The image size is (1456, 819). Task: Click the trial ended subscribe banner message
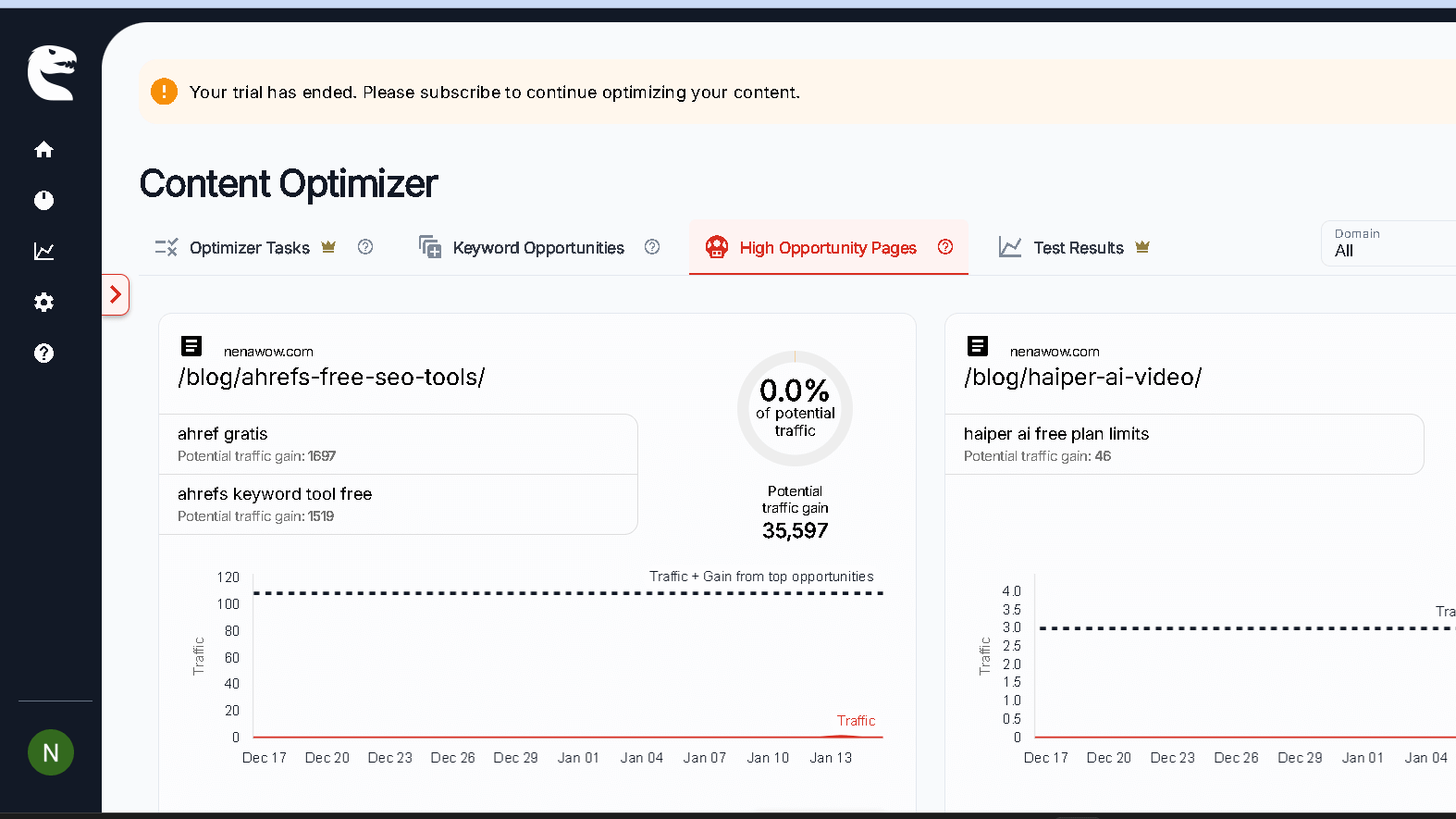tap(495, 93)
